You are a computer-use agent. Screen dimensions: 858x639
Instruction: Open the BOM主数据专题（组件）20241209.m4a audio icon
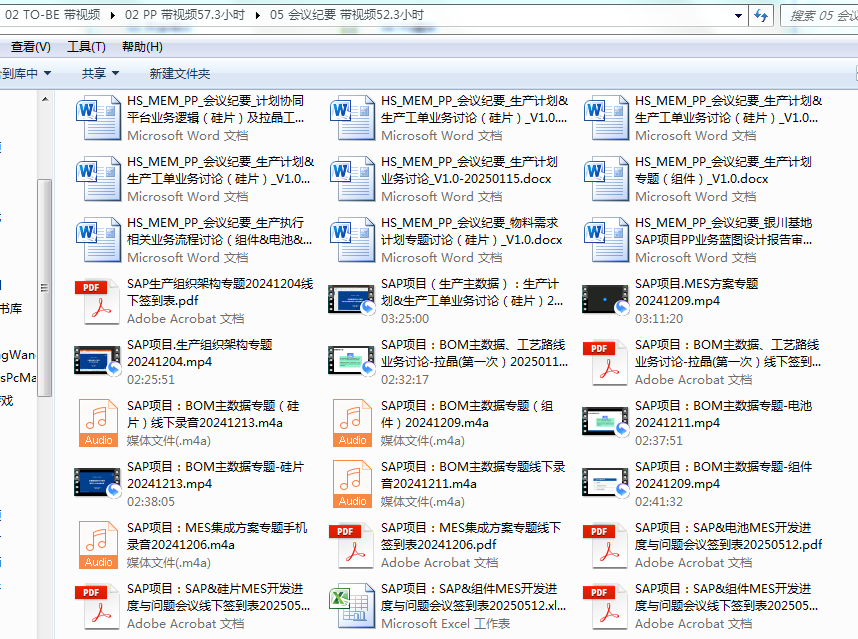click(x=351, y=423)
